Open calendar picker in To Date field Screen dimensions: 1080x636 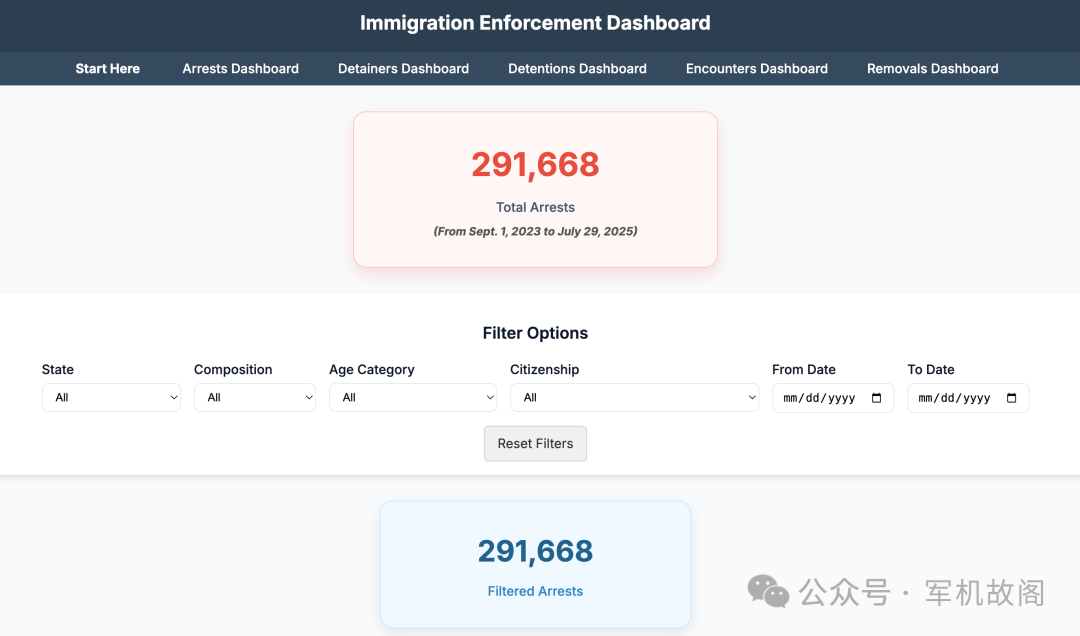[1012, 398]
